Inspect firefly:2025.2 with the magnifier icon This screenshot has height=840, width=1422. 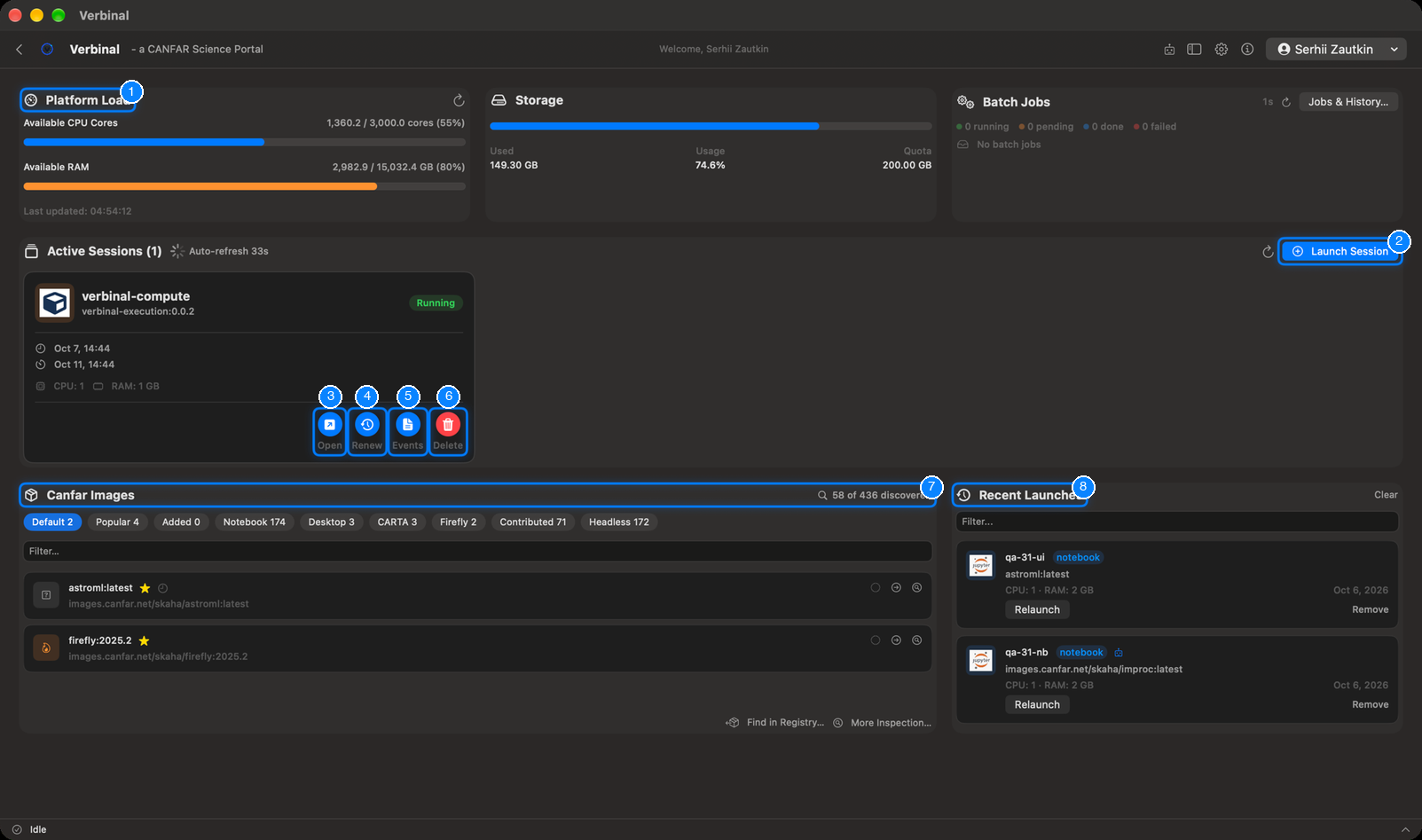coord(917,640)
